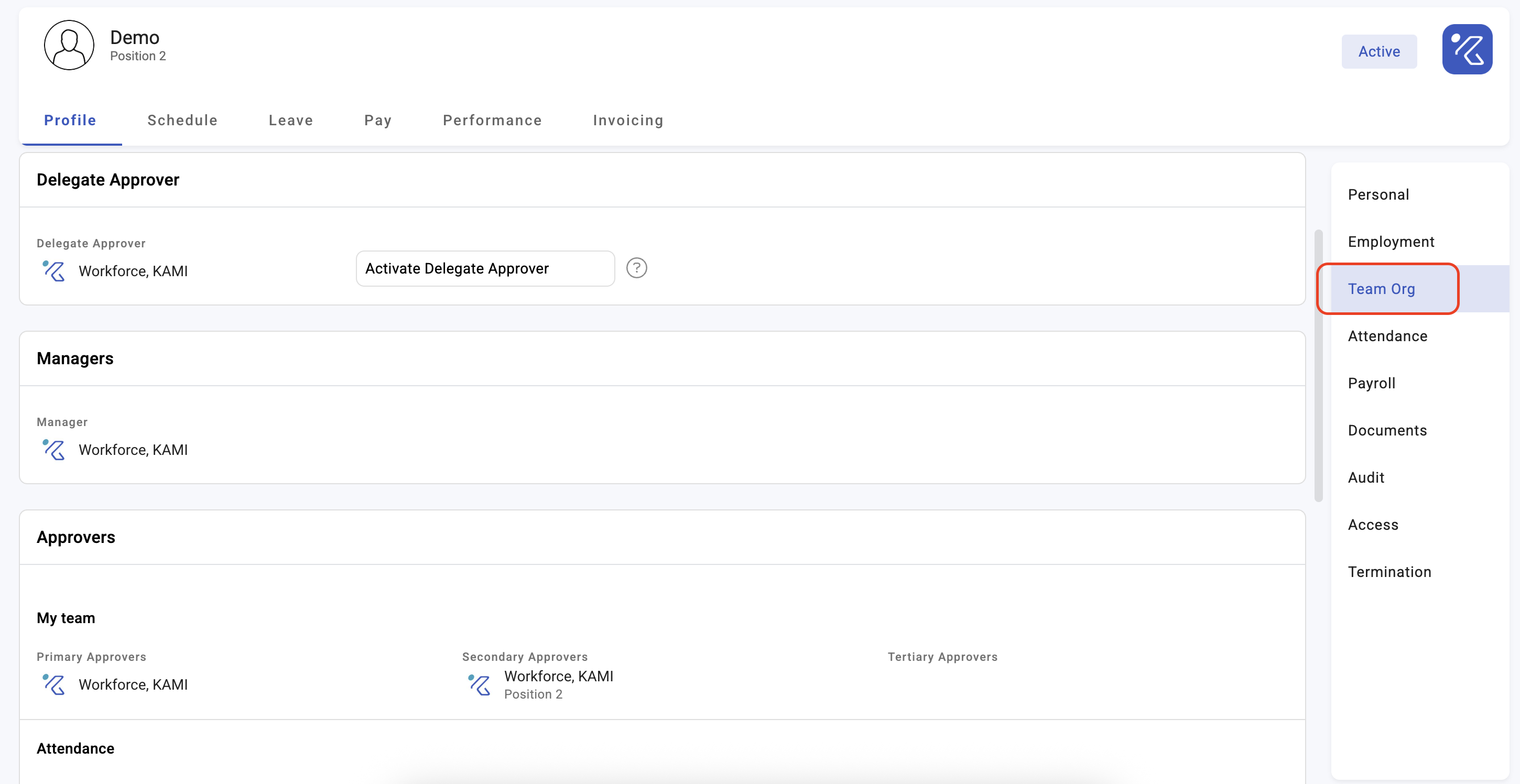Screen dimensions: 1520x784
Task: Click KAMI icon beside Manager name
Action: pos(53,450)
